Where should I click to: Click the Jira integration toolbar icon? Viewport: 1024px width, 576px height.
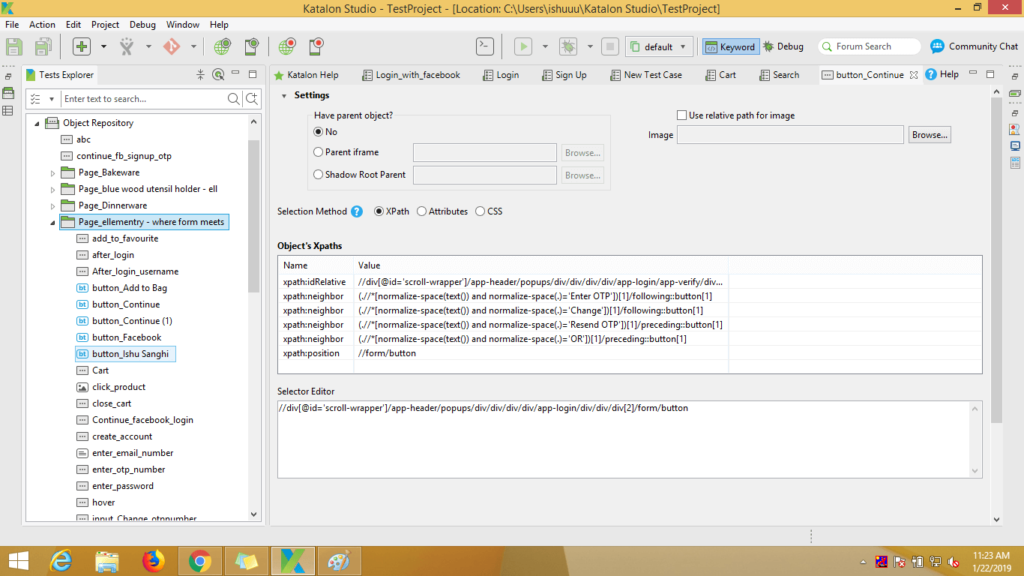coord(127,46)
